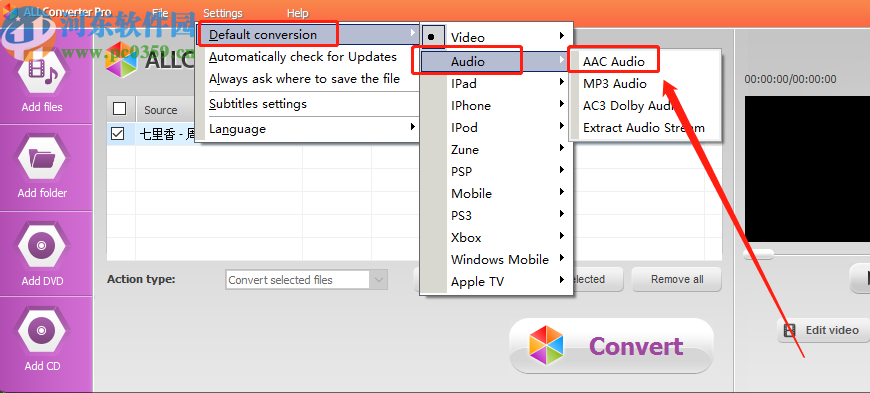Open the File menu
Viewport: 870px width, 393px height.
(x=160, y=13)
